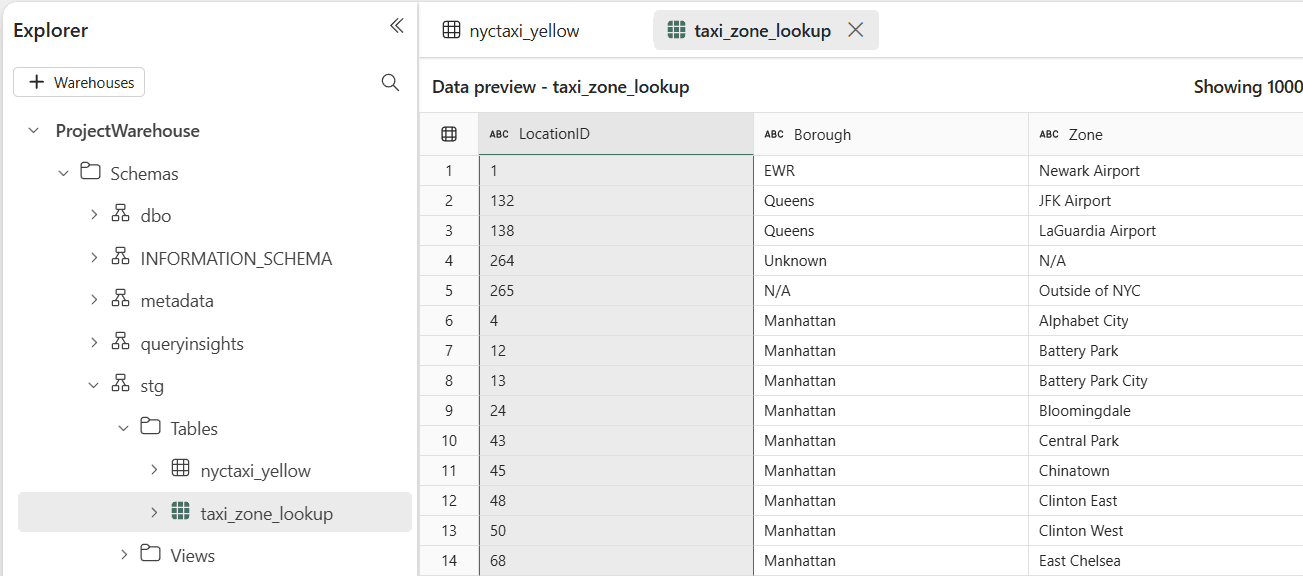Screen dimensions: 1303x576
Task: Select nyctaxi_yellow table in the tree
Action: [x=255, y=470]
